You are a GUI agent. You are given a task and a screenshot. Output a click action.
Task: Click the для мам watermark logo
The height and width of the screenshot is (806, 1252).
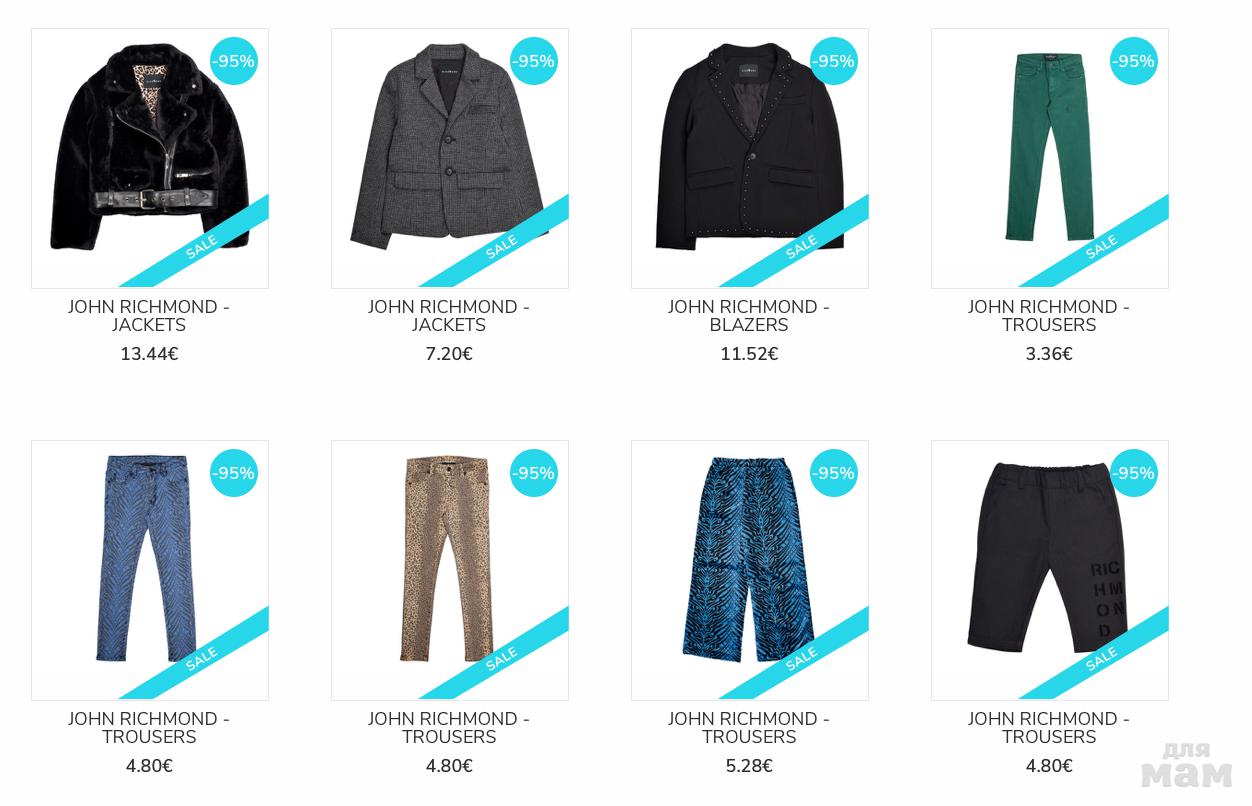(x=1187, y=765)
